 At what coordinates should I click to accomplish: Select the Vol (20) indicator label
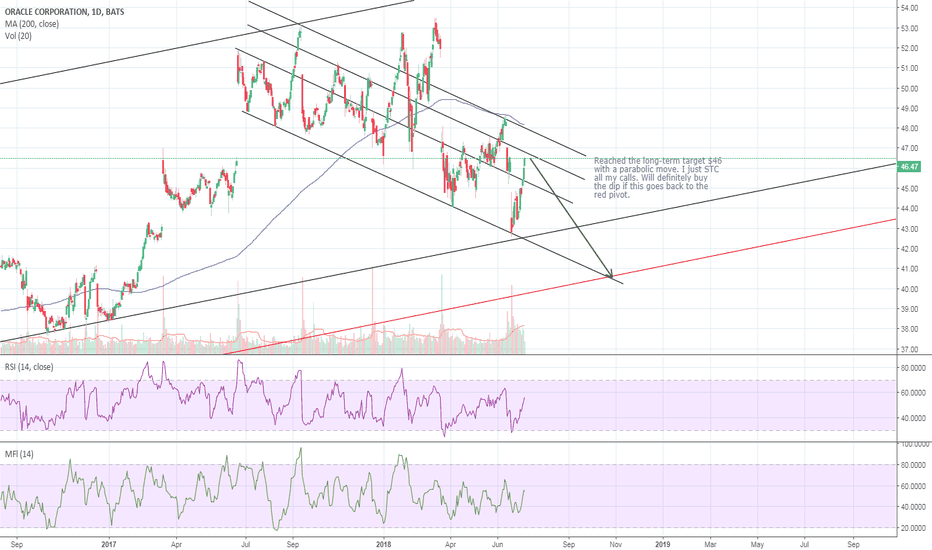[18, 36]
